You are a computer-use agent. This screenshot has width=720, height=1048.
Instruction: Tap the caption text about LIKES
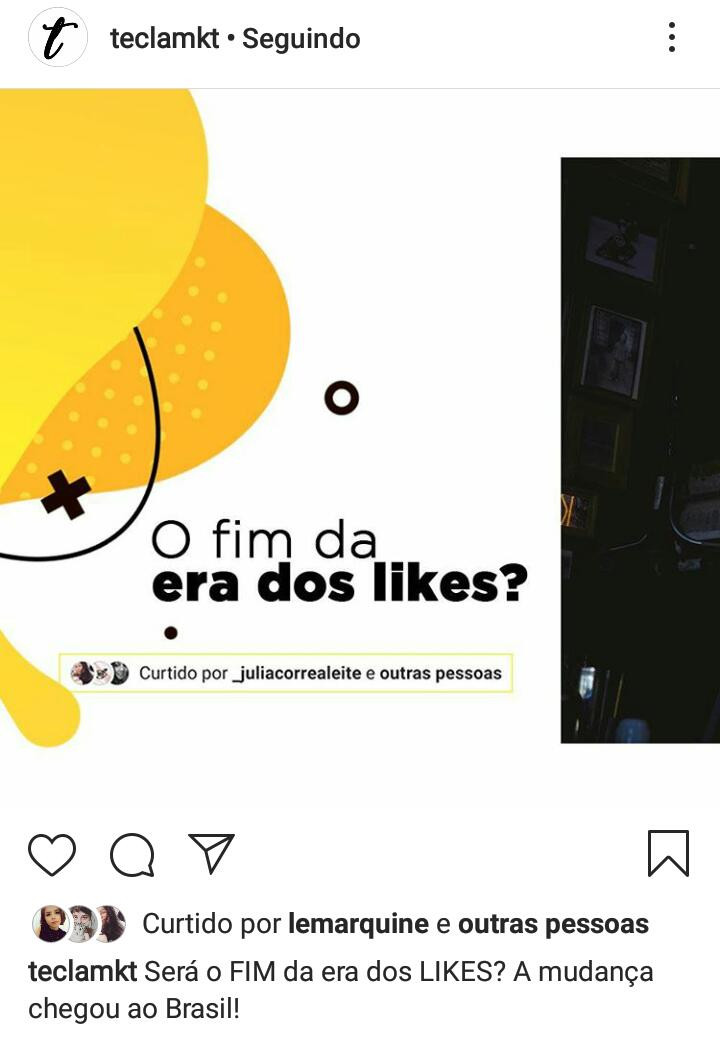[340, 990]
